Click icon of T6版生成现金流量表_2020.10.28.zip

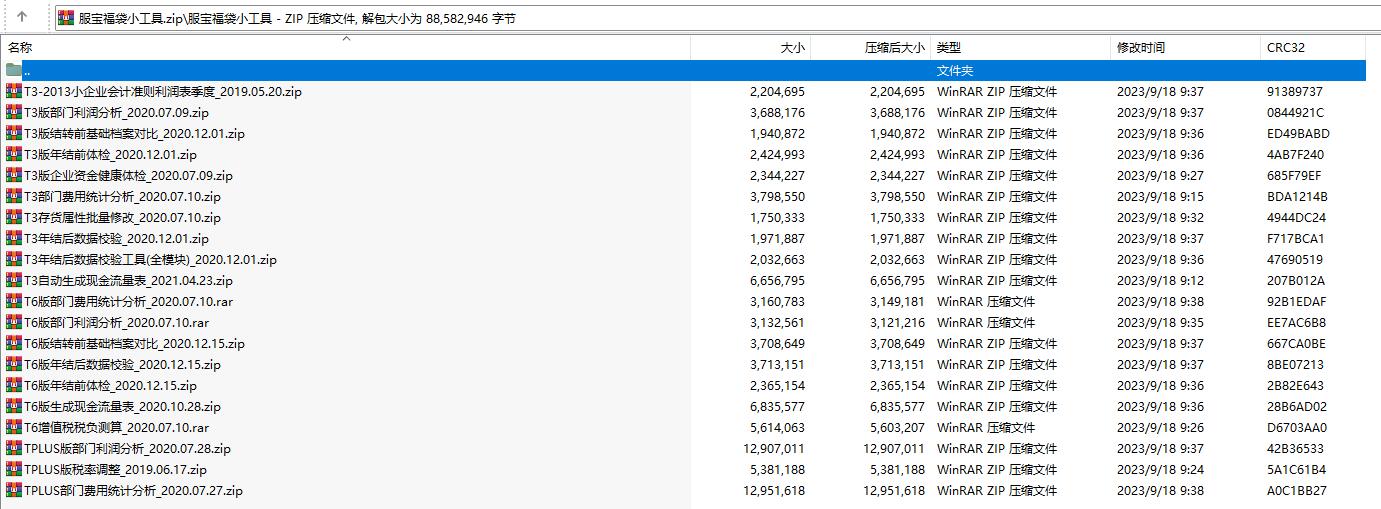pos(13,406)
